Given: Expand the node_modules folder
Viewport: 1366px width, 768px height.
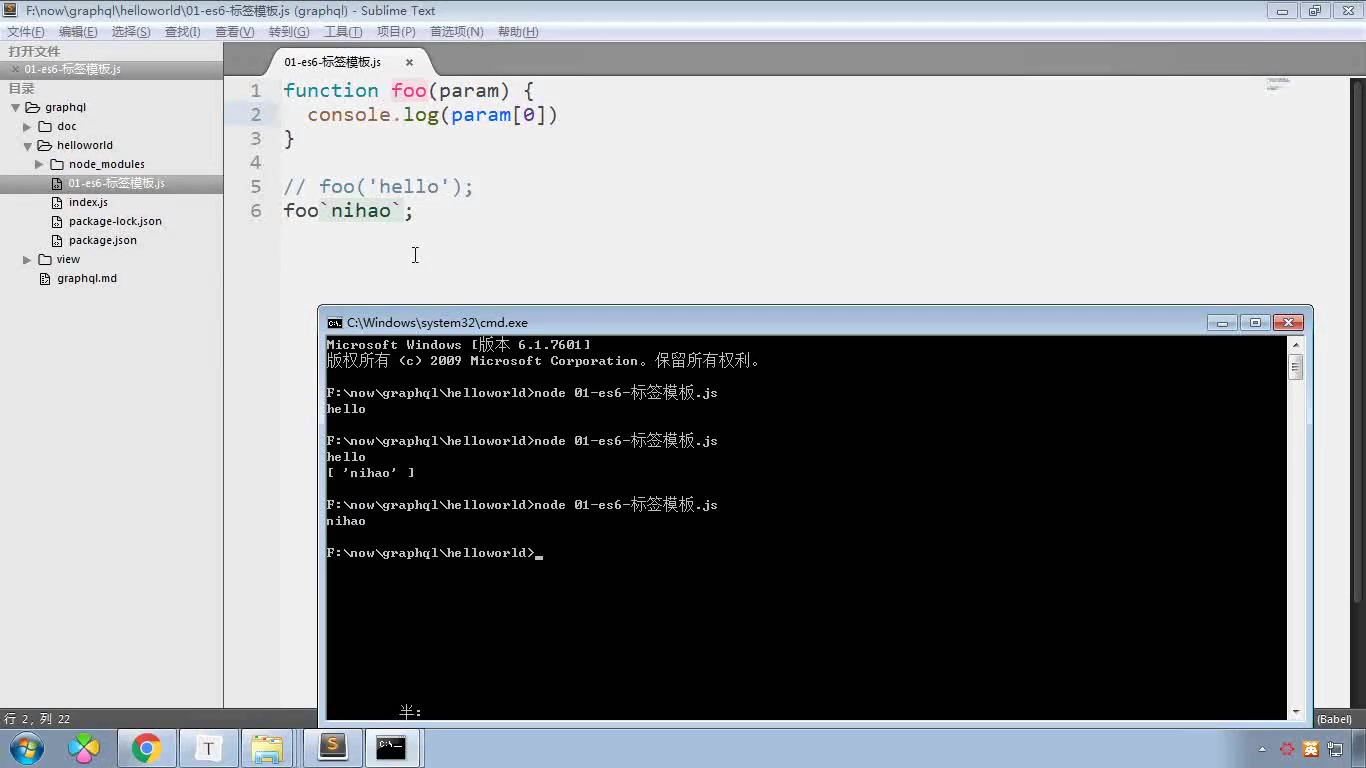Looking at the screenshot, I should [x=39, y=164].
